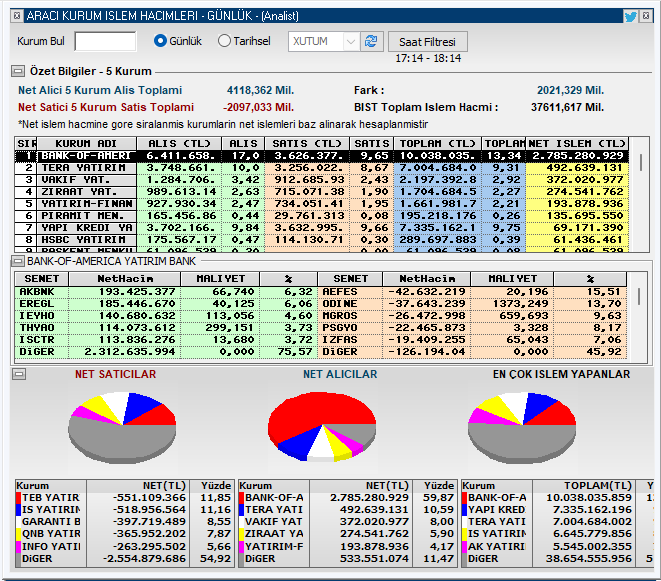This screenshot has width=661, height=581.
Task: Click the KURUM ADI column header
Action: point(86,143)
